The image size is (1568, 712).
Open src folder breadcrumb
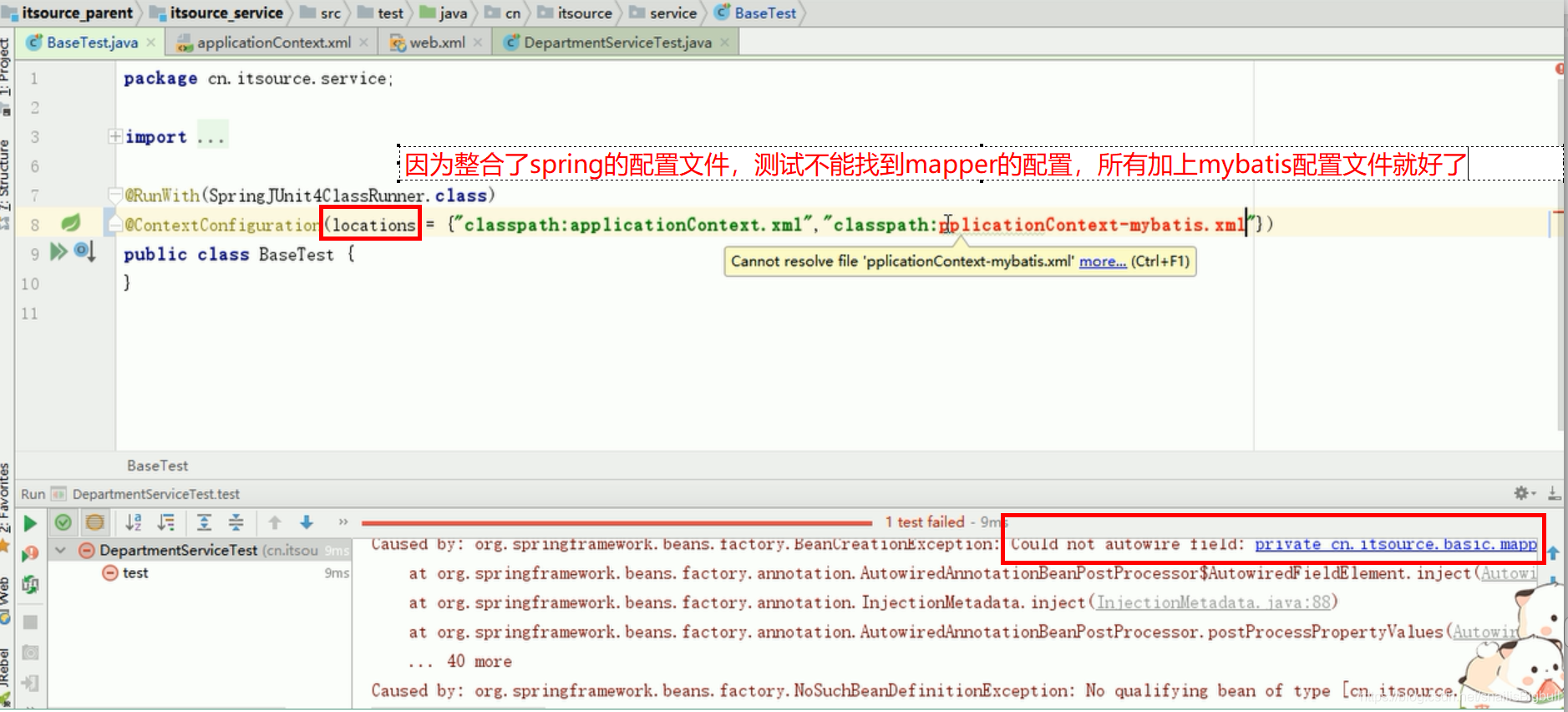click(x=321, y=13)
